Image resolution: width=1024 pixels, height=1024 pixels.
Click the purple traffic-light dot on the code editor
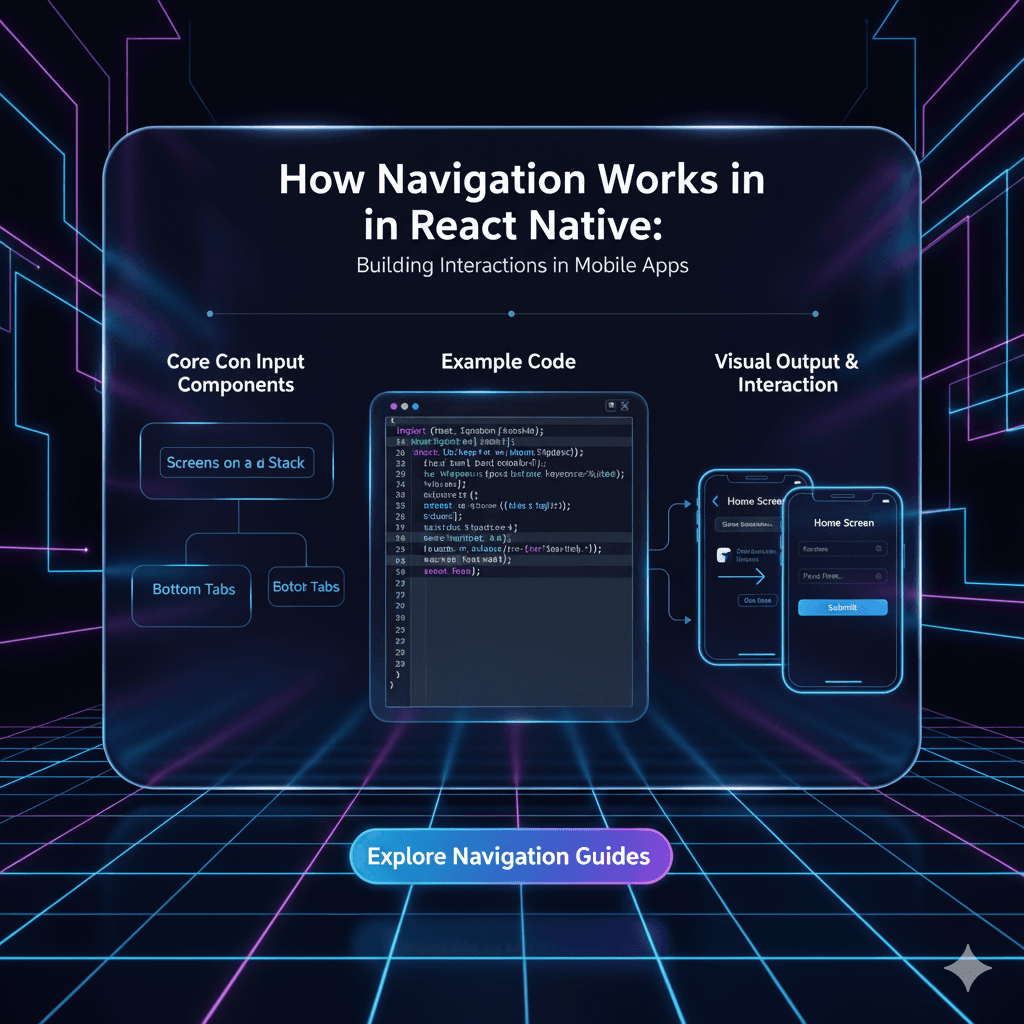coord(395,406)
